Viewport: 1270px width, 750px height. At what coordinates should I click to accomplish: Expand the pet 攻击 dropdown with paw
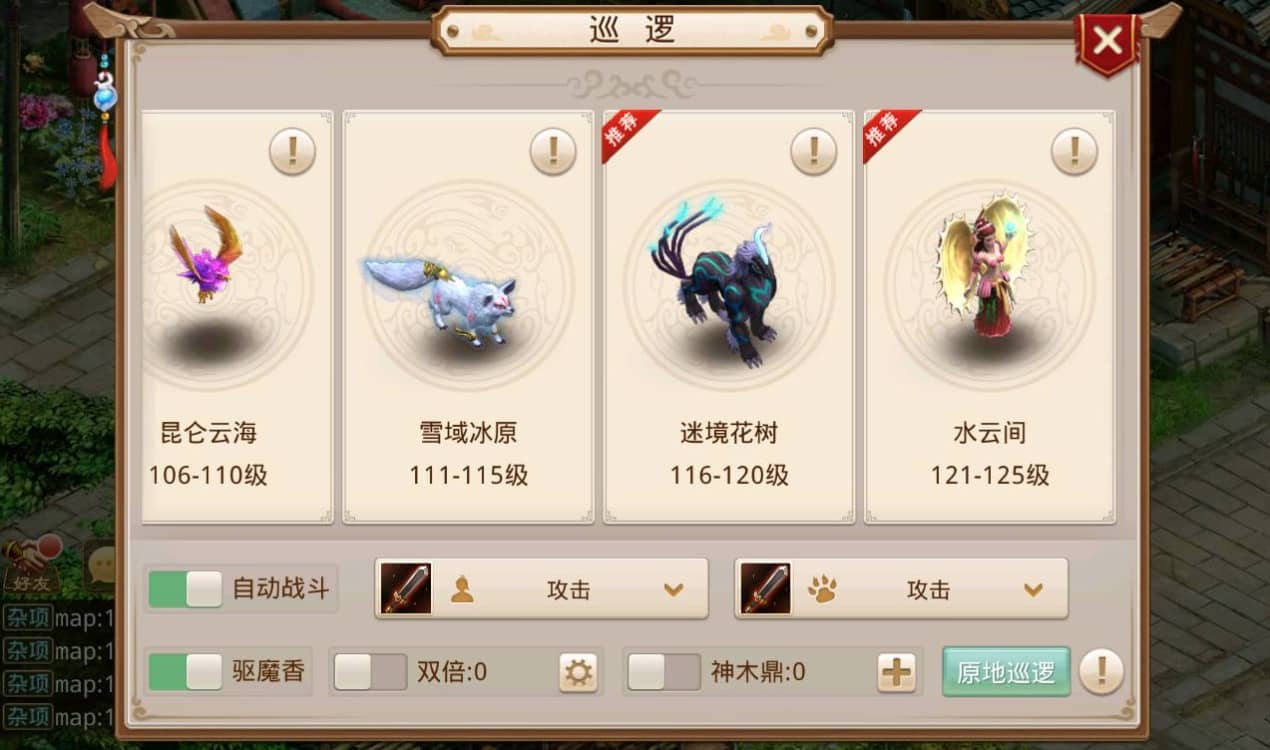point(901,588)
